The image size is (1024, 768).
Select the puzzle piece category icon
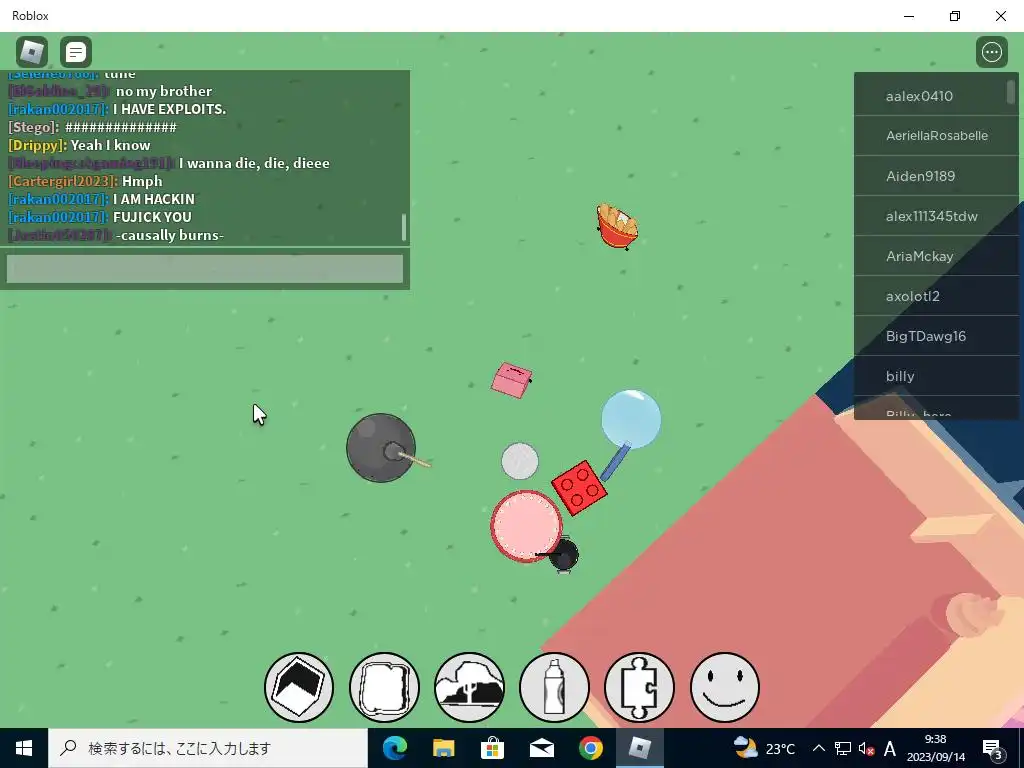[x=639, y=688]
